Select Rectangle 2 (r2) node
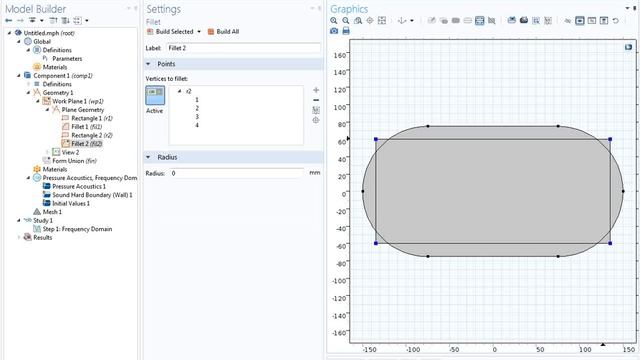640x360 pixels. point(92,136)
